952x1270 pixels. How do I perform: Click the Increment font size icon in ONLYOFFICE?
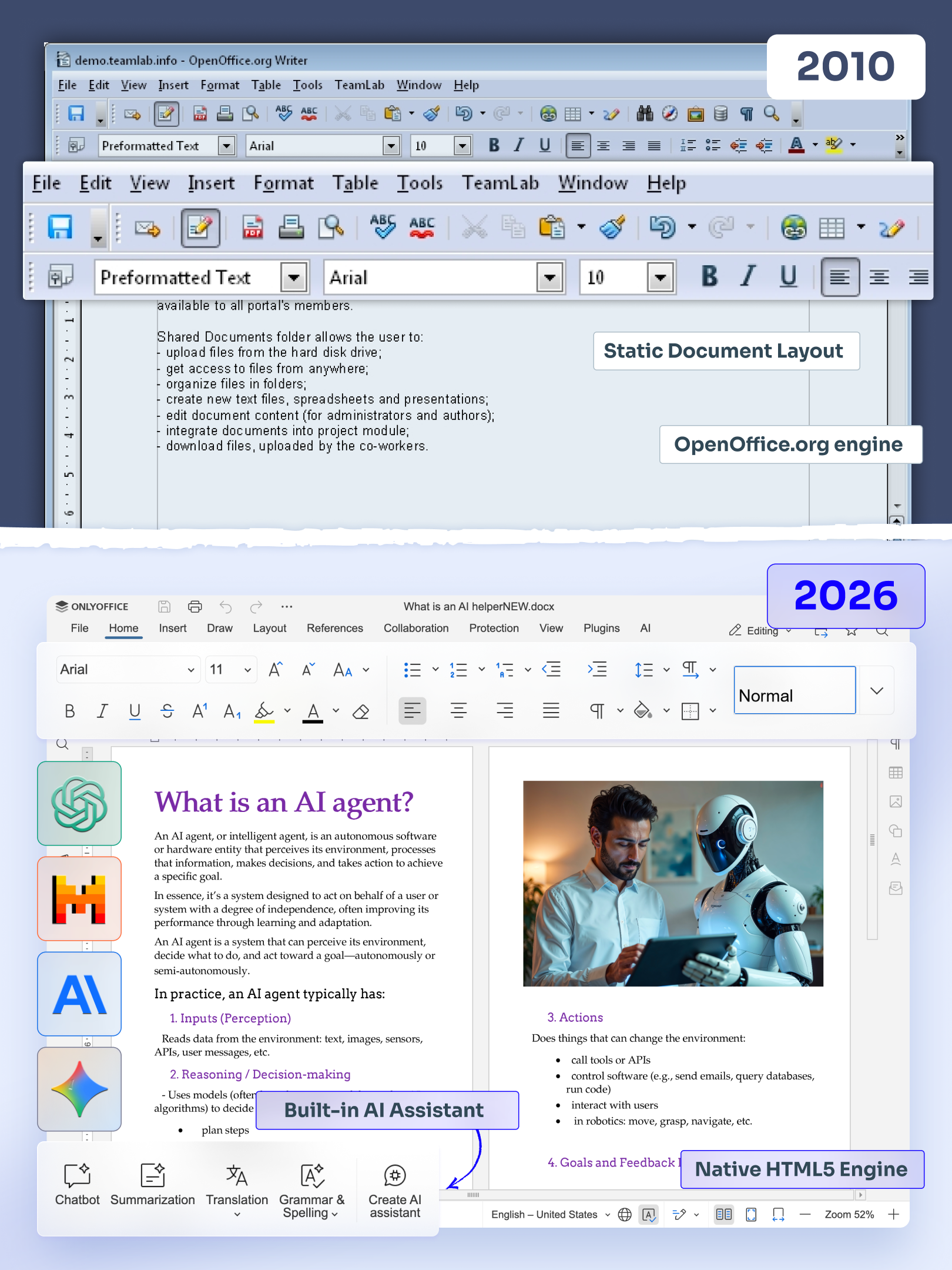tap(275, 669)
